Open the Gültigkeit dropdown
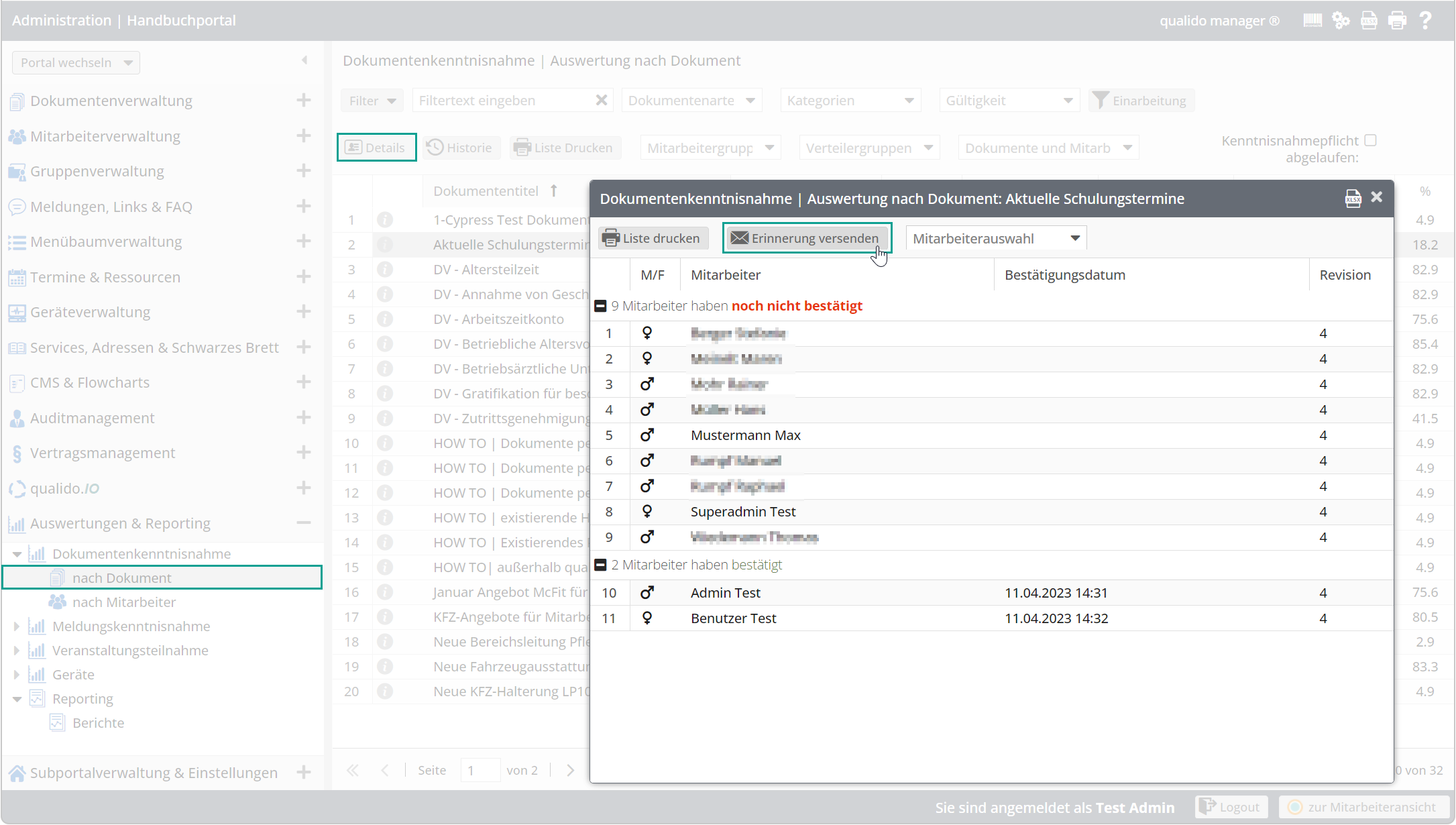1456x825 pixels. 1009,101
